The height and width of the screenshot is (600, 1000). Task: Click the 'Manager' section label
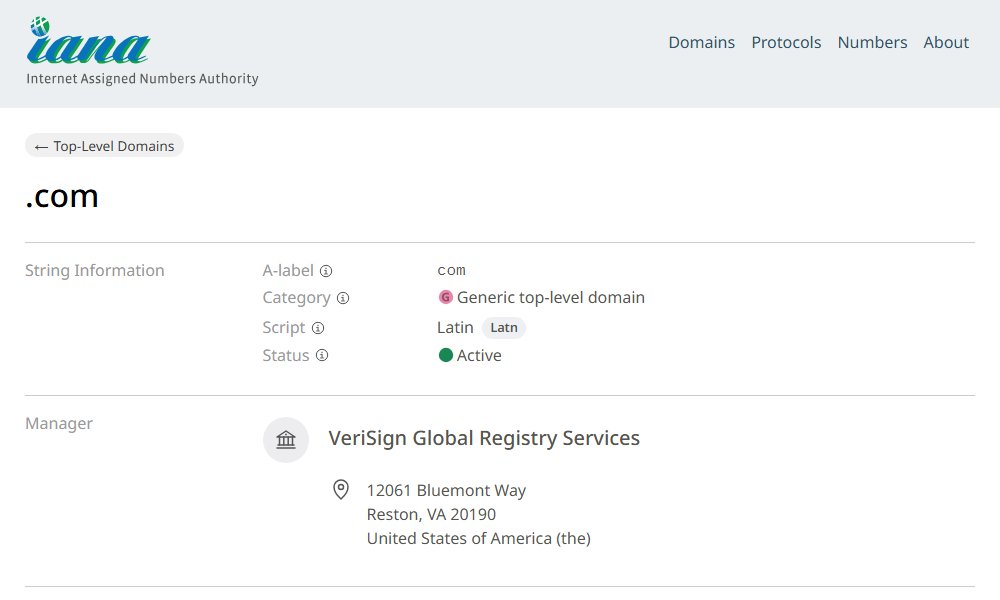click(59, 423)
